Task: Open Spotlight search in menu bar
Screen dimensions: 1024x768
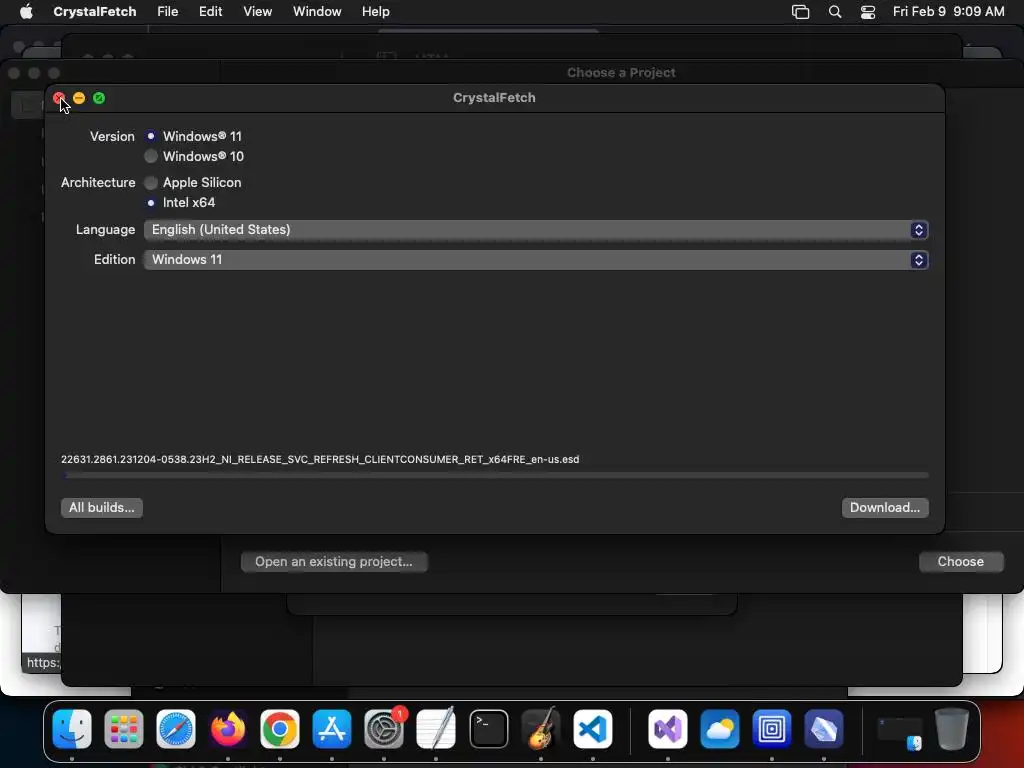Action: point(835,12)
